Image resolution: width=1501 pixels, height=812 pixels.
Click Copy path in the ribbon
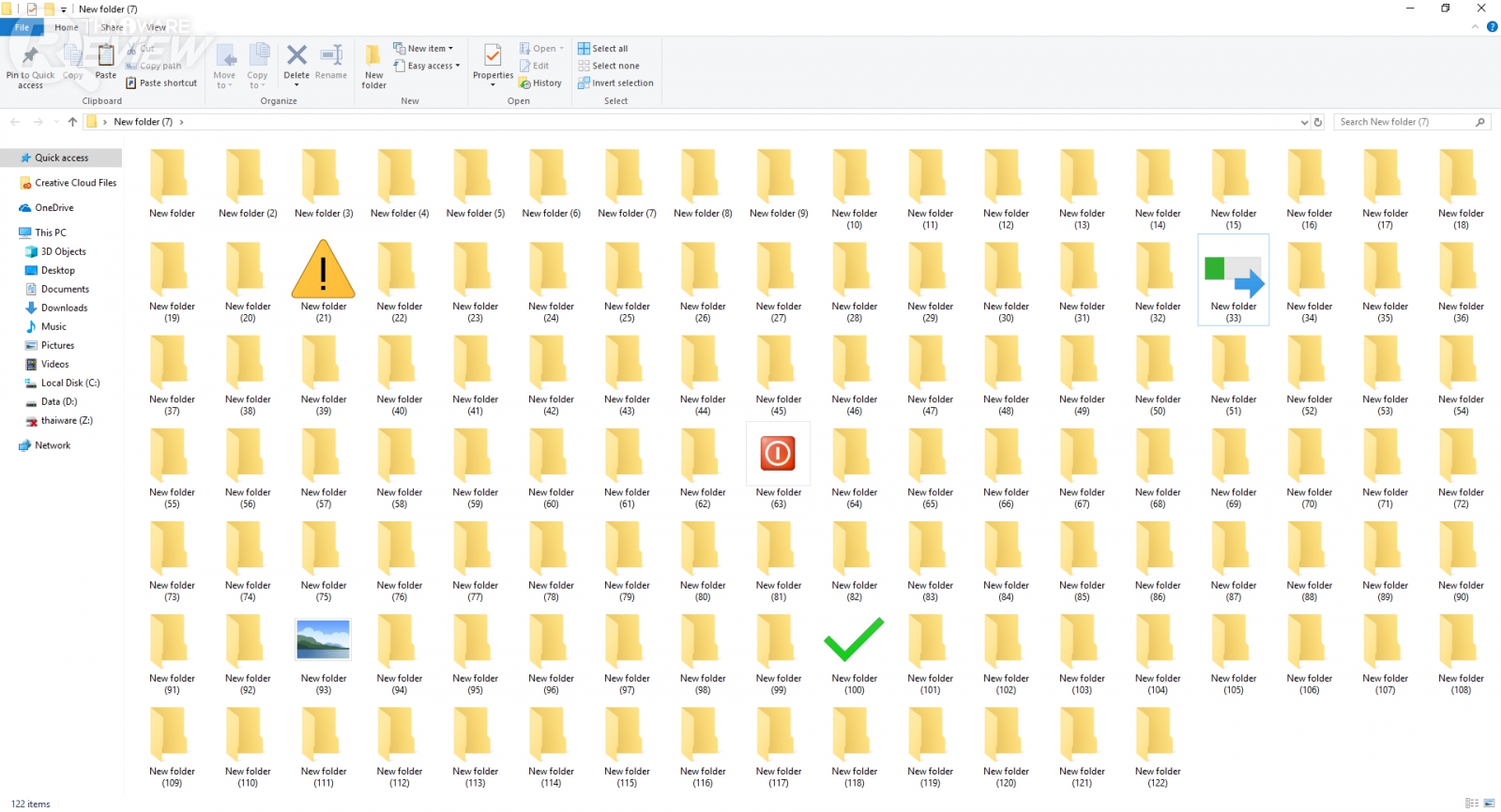tap(154, 67)
